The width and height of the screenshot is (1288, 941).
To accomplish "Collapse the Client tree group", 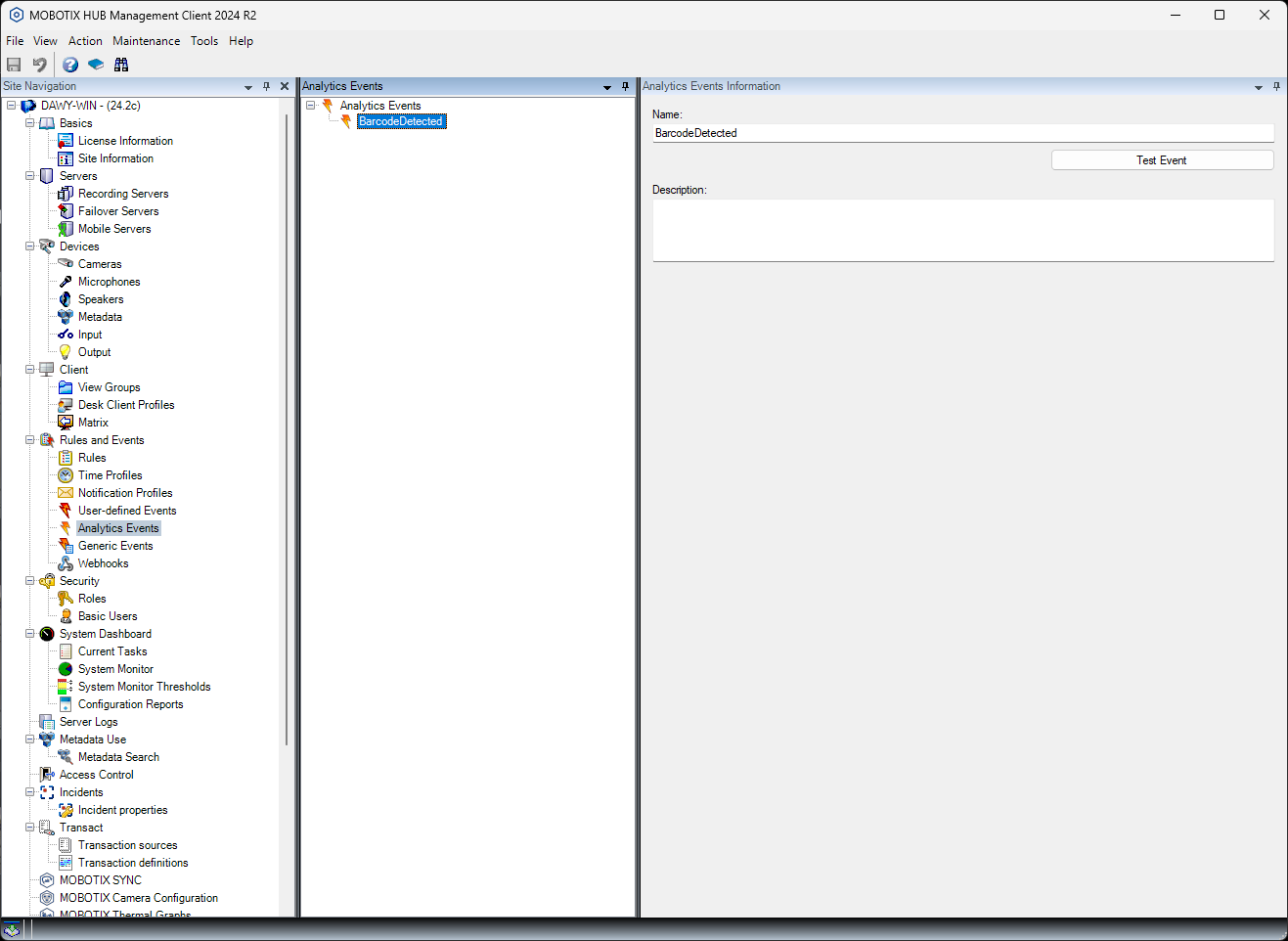I will pyautogui.click(x=30, y=370).
